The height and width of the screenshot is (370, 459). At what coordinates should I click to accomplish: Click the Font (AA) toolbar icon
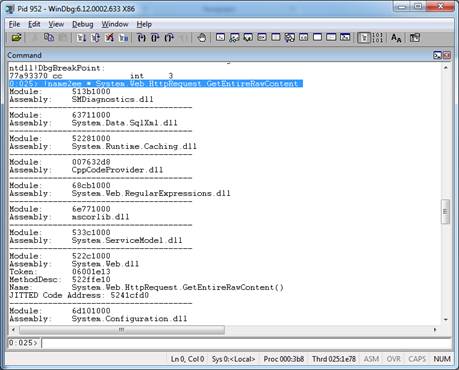click(x=396, y=38)
